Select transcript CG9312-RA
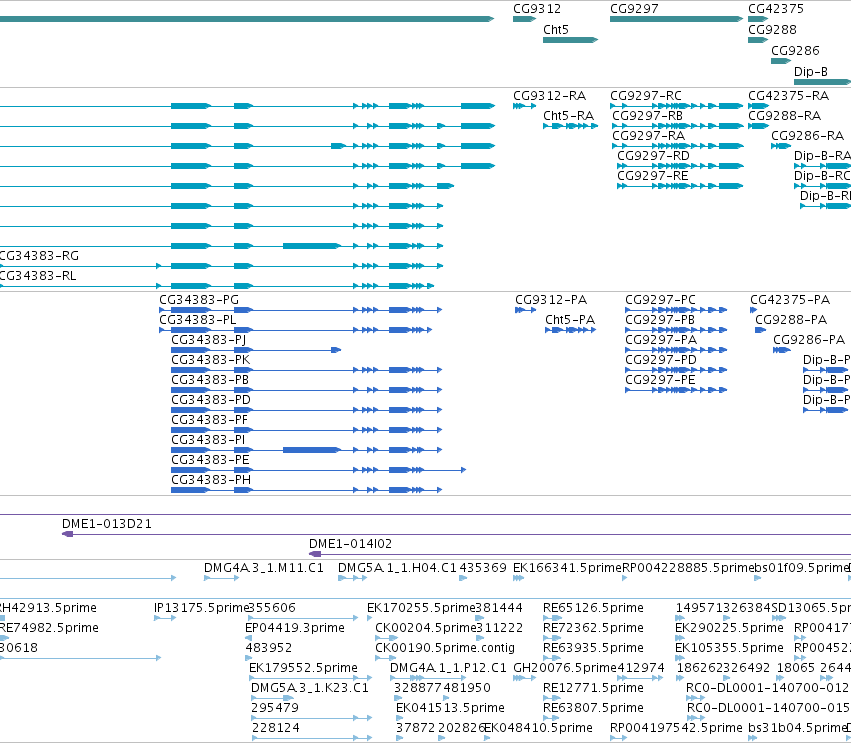The image size is (851, 743). (549, 96)
